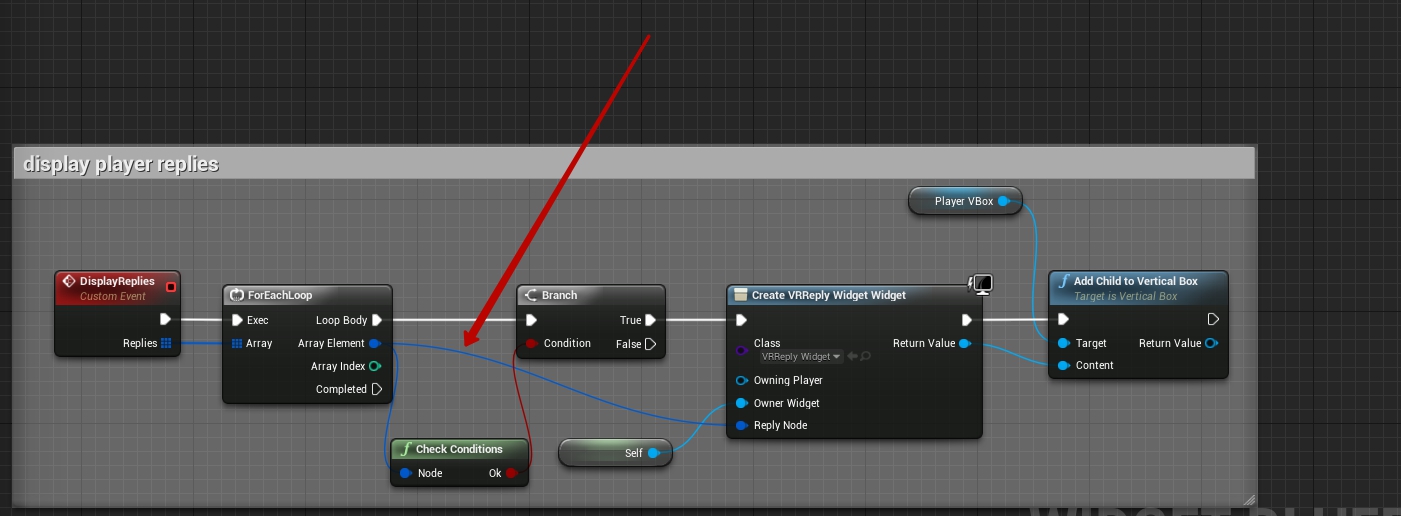1401x516 pixels.
Task: Click the Check Conditions Ok pin
Action: pos(511,473)
